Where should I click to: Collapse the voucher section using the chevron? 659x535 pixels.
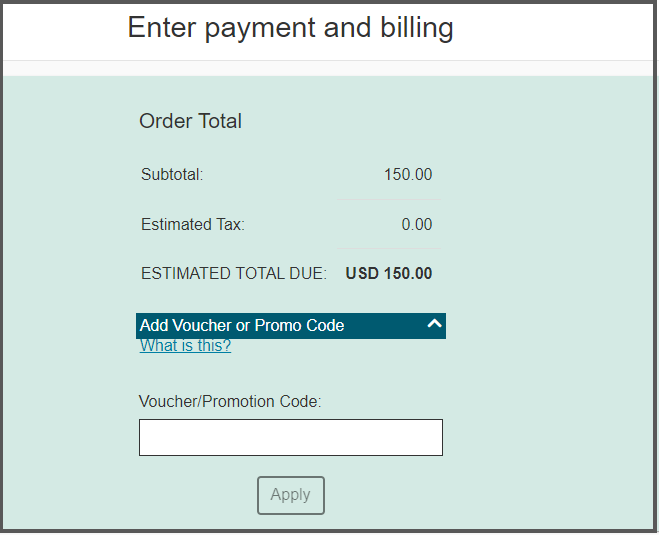[x=434, y=324]
